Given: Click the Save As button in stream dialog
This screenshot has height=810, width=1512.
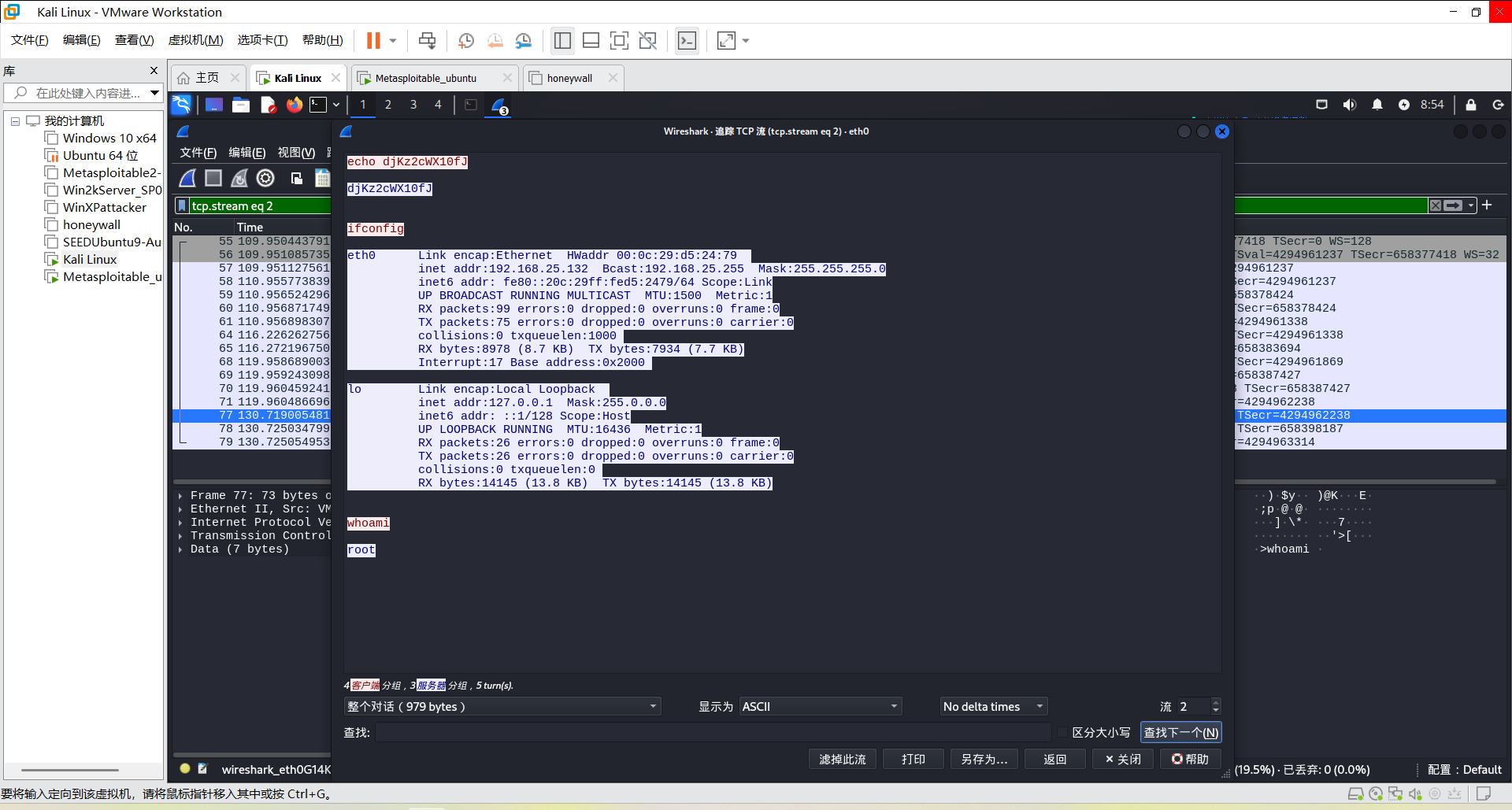Looking at the screenshot, I should [x=984, y=759].
